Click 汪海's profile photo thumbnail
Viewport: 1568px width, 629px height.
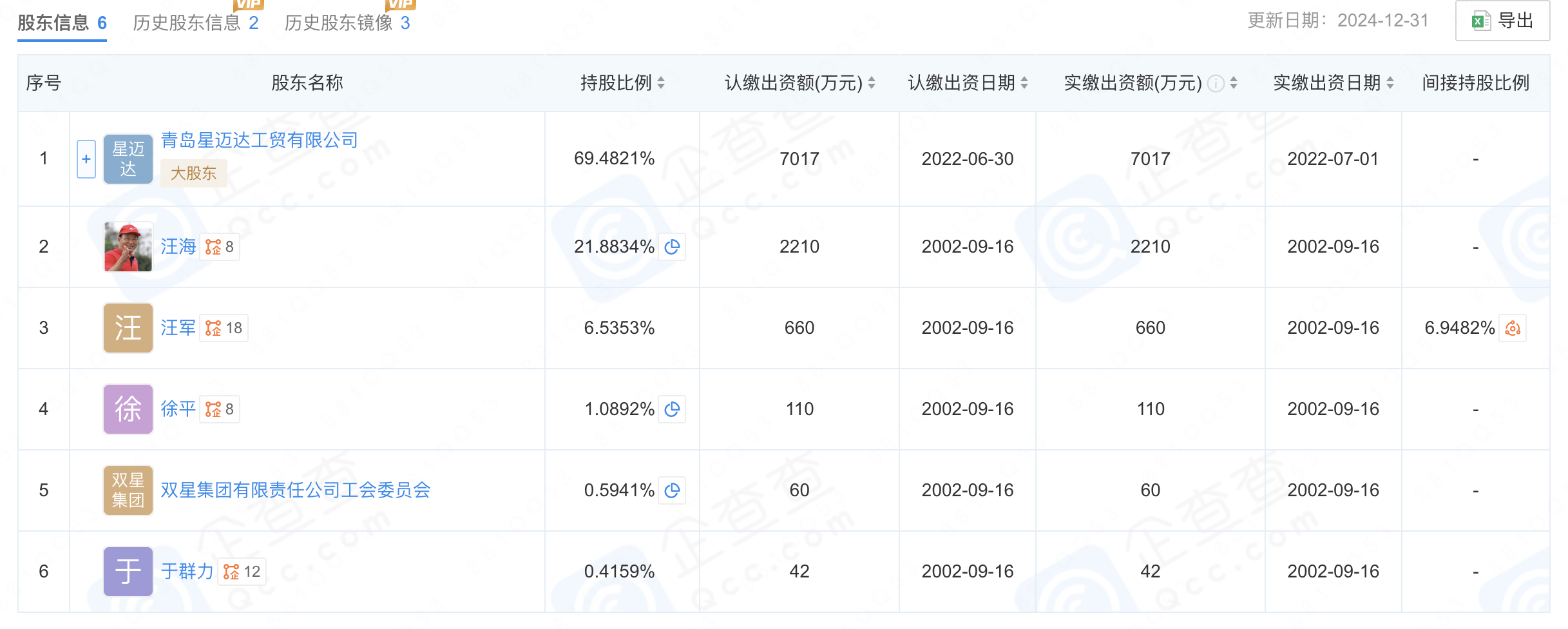(128, 247)
